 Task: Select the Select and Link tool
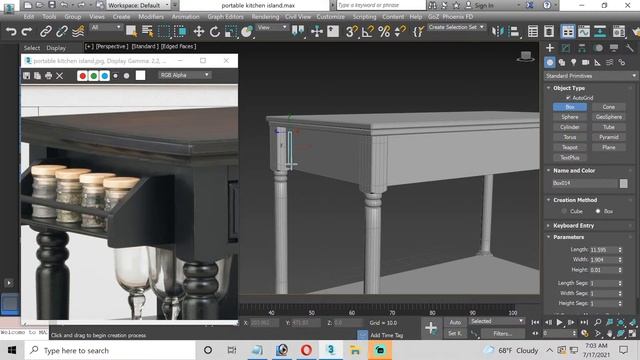46,31
